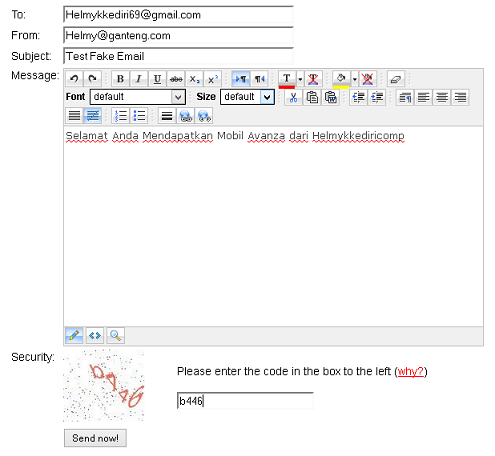Click the word 'Helmykkediricomp' in the message
Viewport: 495px width, 456px height.
(x=358, y=136)
